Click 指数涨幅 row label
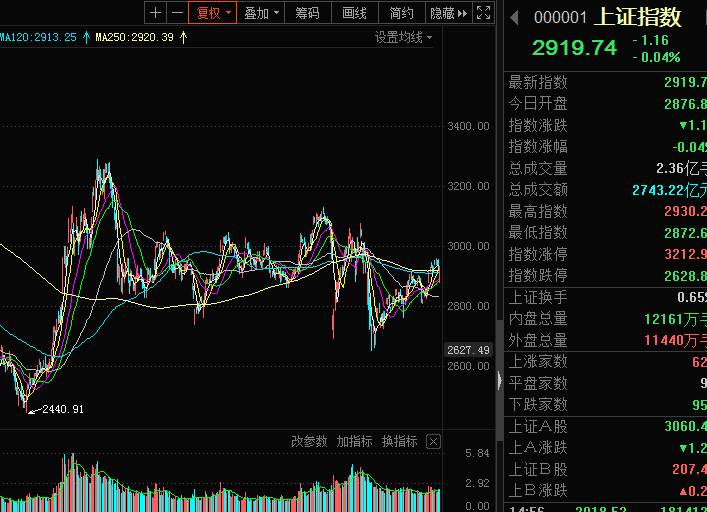The image size is (707, 512). tap(538, 146)
